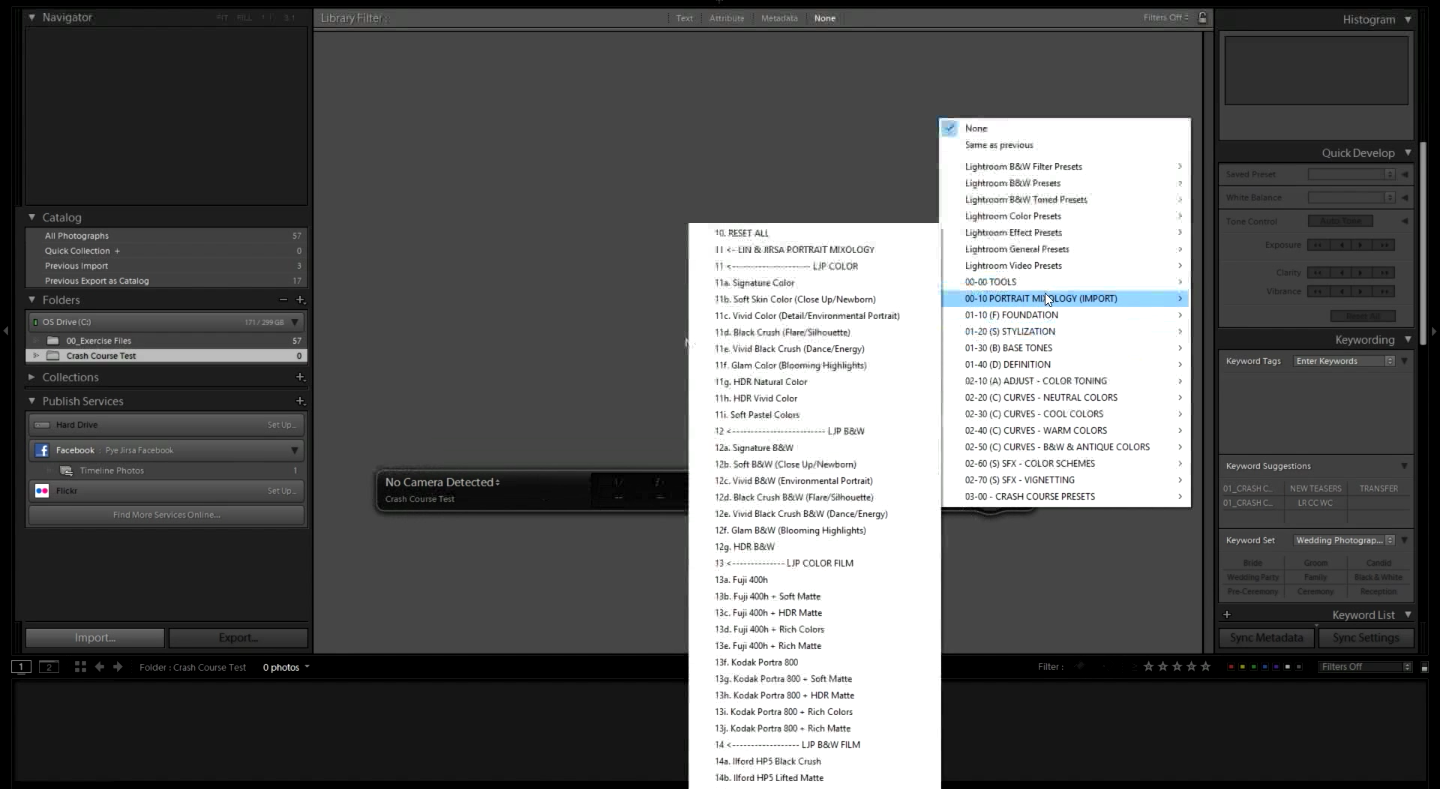Click Find More Services Online
This screenshot has width=1440, height=789.
pyautogui.click(x=166, y=515)
